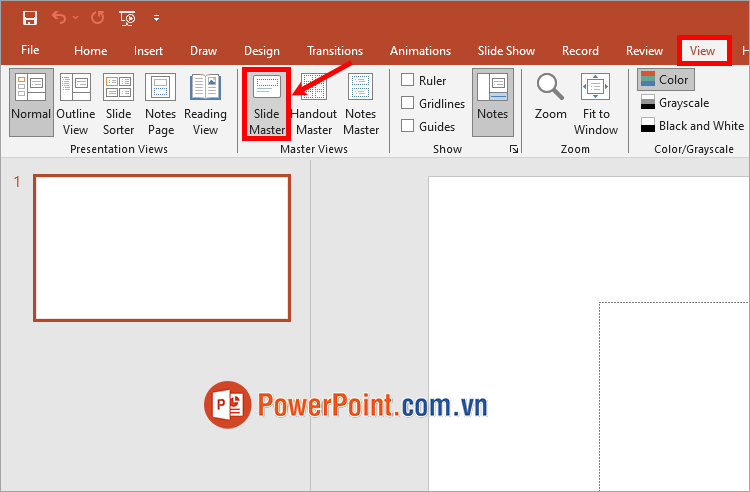The width and height of the screenshot is (750, 492).
Task: Open the File tab
Action: (x=30, y=50)
